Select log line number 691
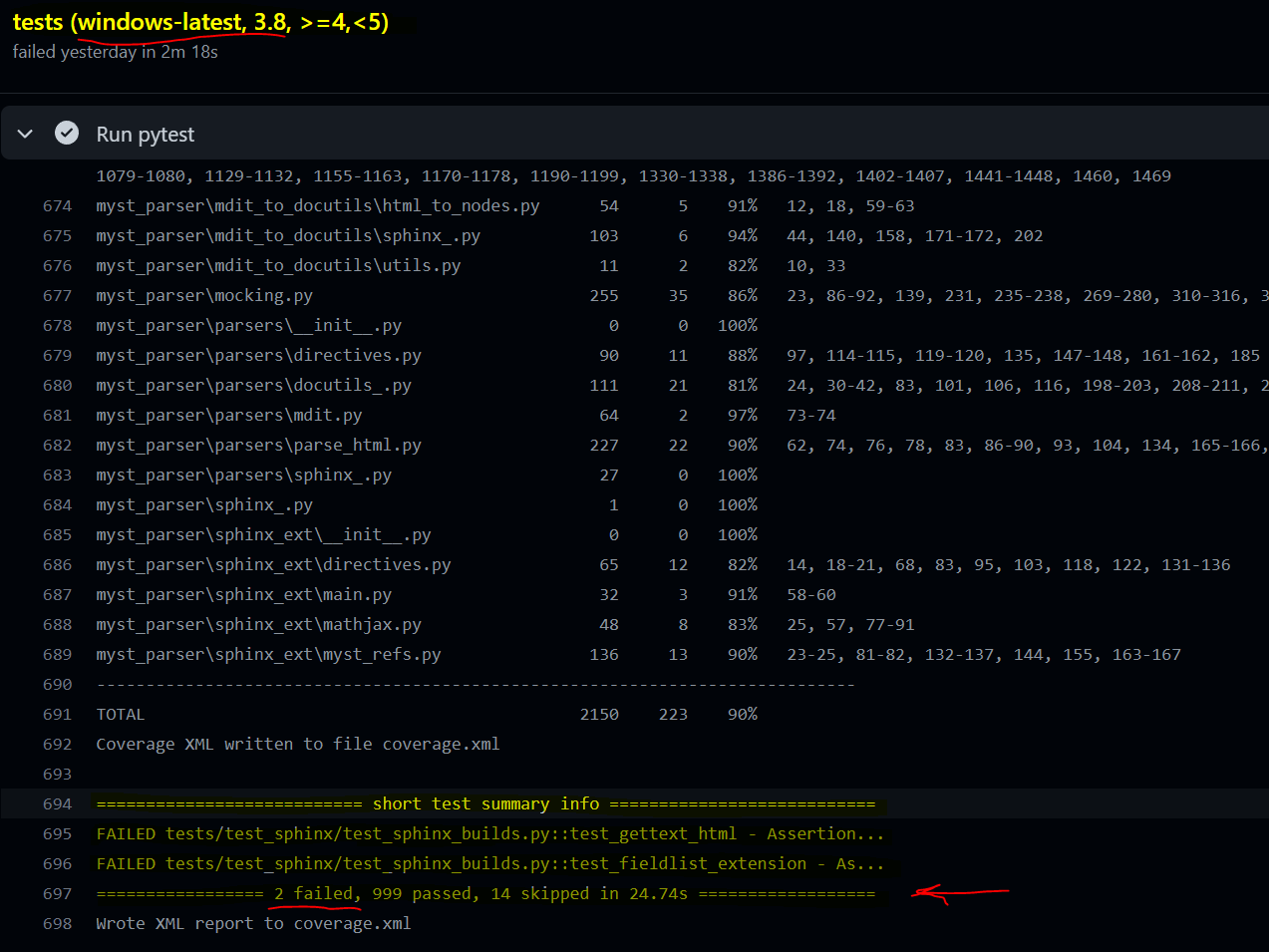 coord(58,715)
